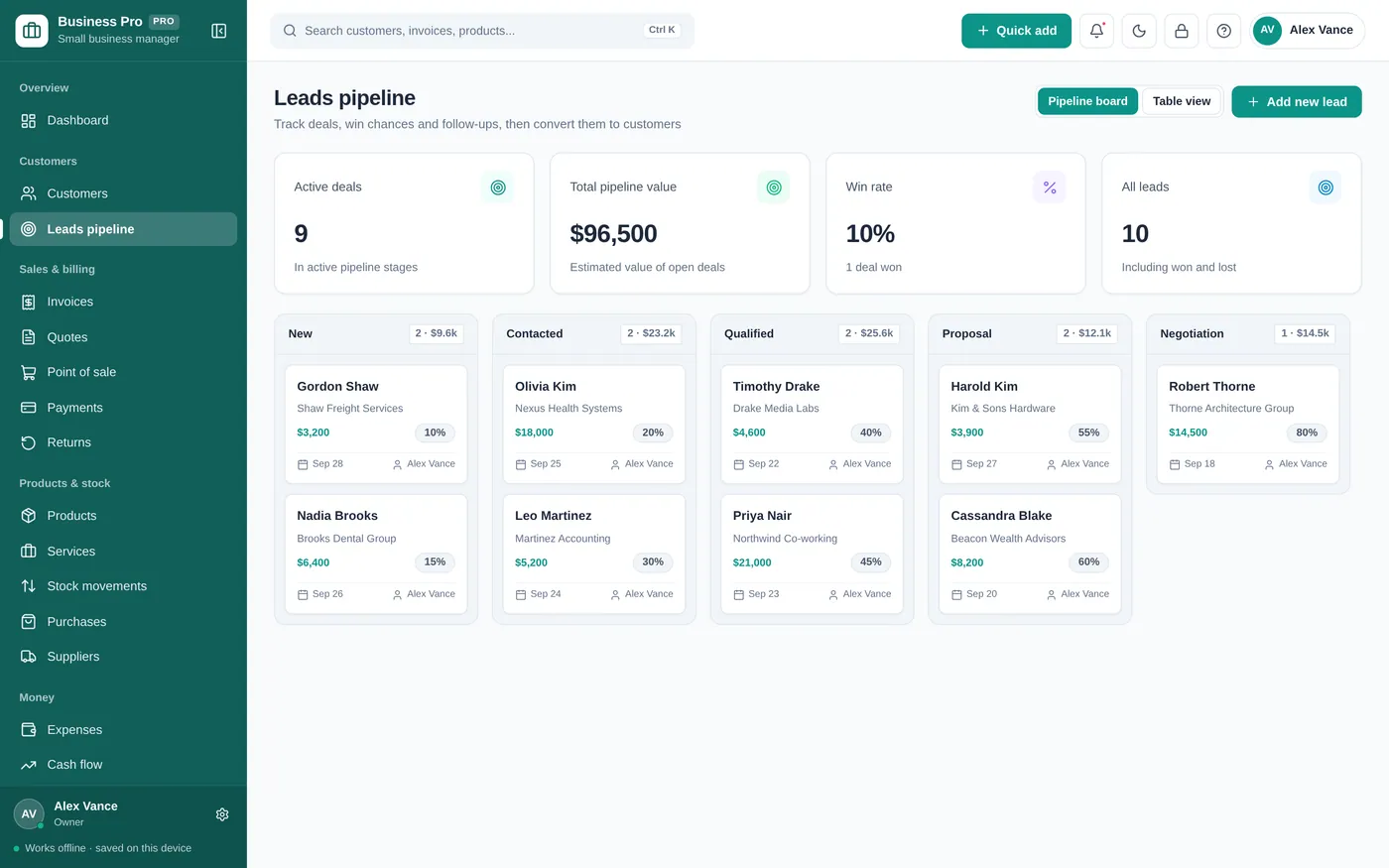Select Leads pipeline in the sidebar

point(123,229)
